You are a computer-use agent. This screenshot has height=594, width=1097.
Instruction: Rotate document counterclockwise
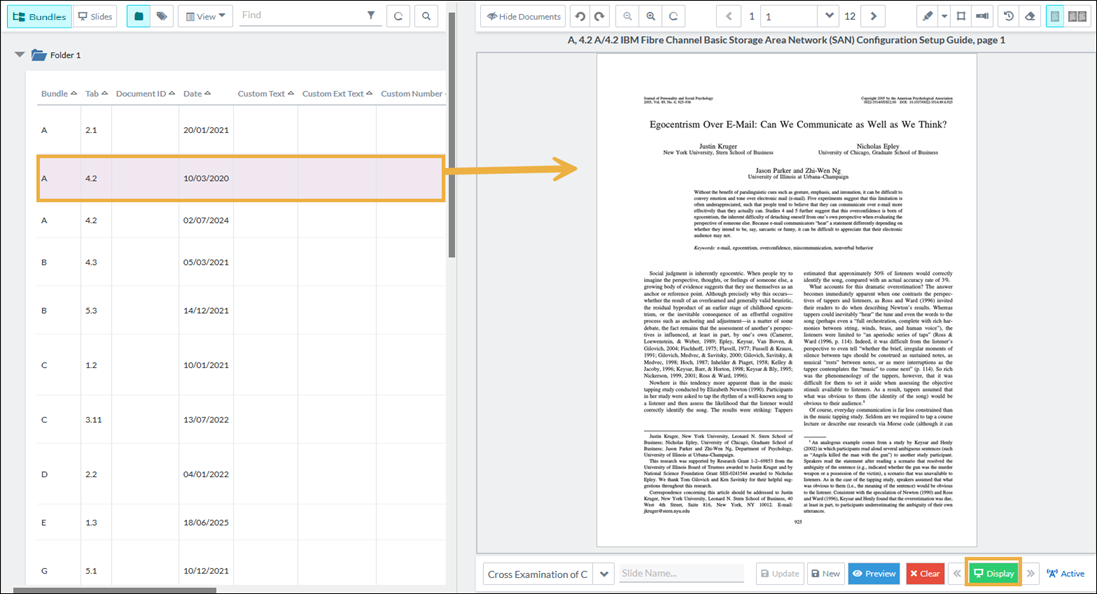tap(580, 16)
